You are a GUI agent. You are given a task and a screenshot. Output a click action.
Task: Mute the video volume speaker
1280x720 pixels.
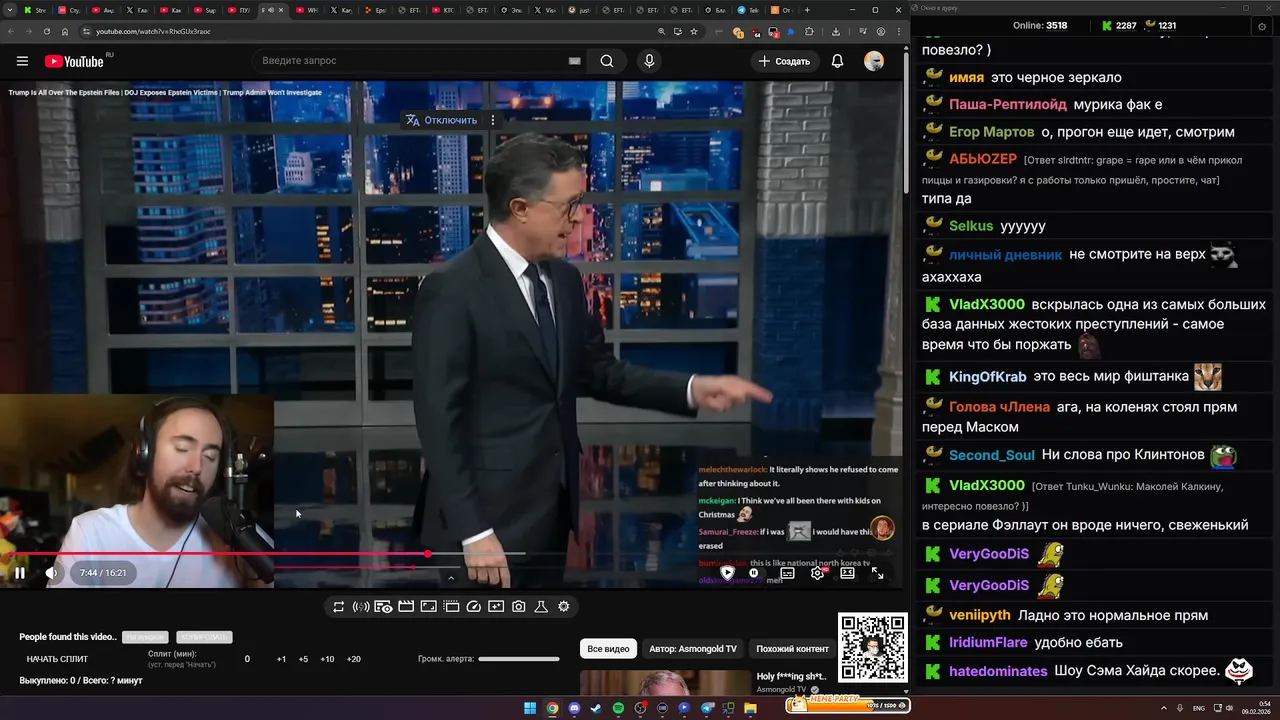click(52, 573)
